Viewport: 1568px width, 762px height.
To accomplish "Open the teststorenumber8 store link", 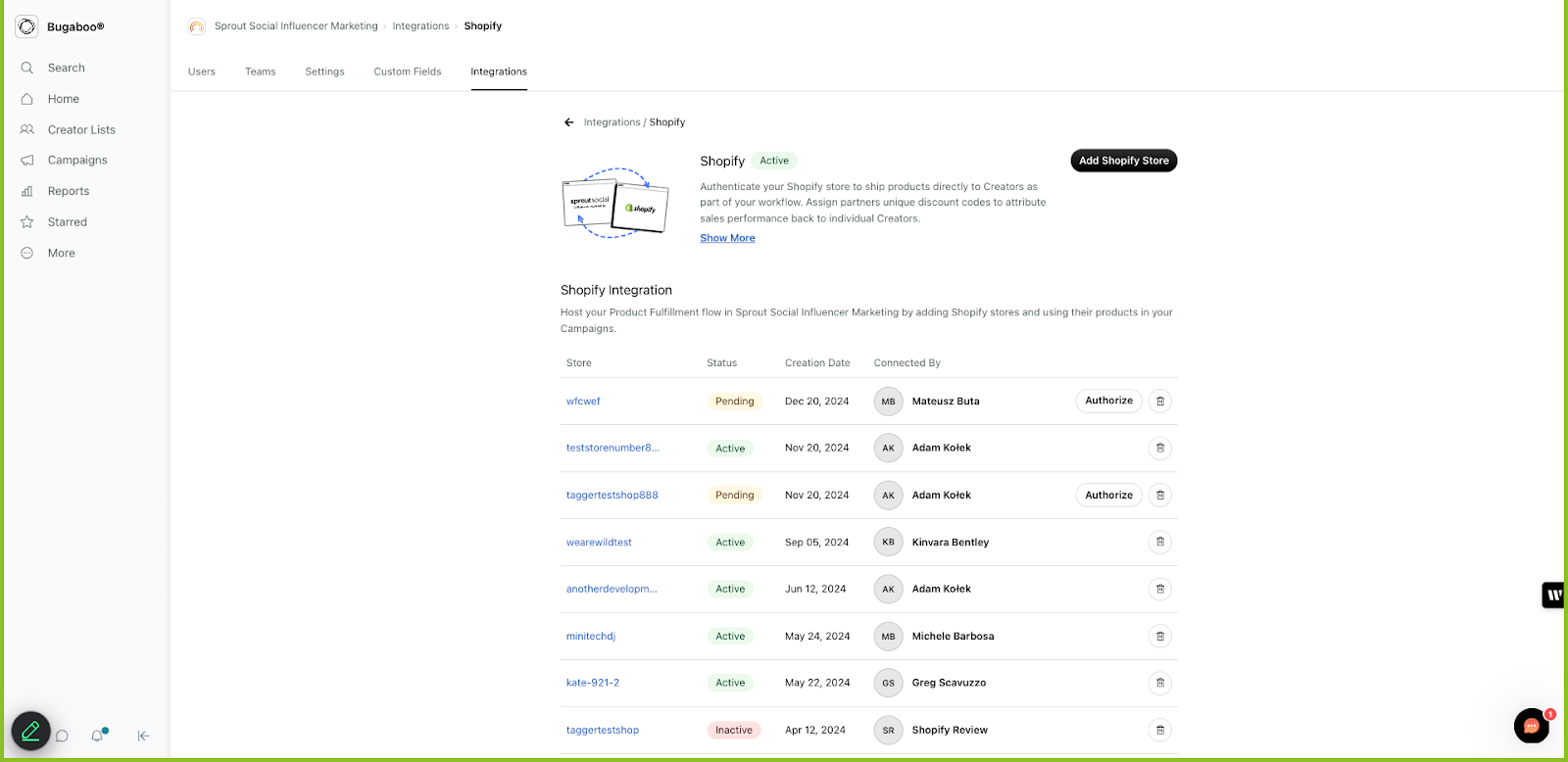I will [612, 448].
